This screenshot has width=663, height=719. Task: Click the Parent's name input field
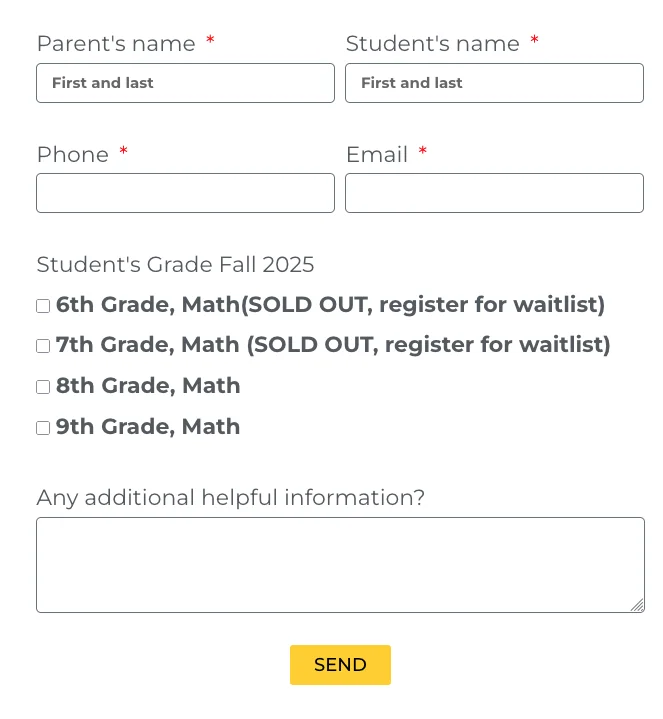click(x=185, y=83)
